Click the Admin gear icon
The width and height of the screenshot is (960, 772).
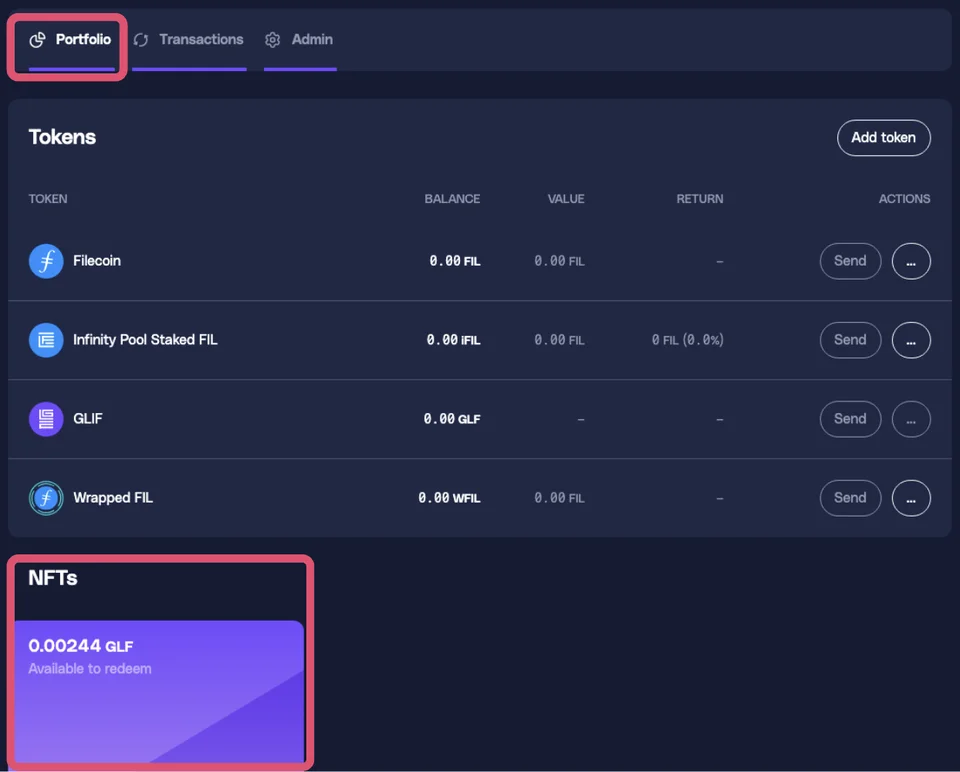[x=273, y=40]
